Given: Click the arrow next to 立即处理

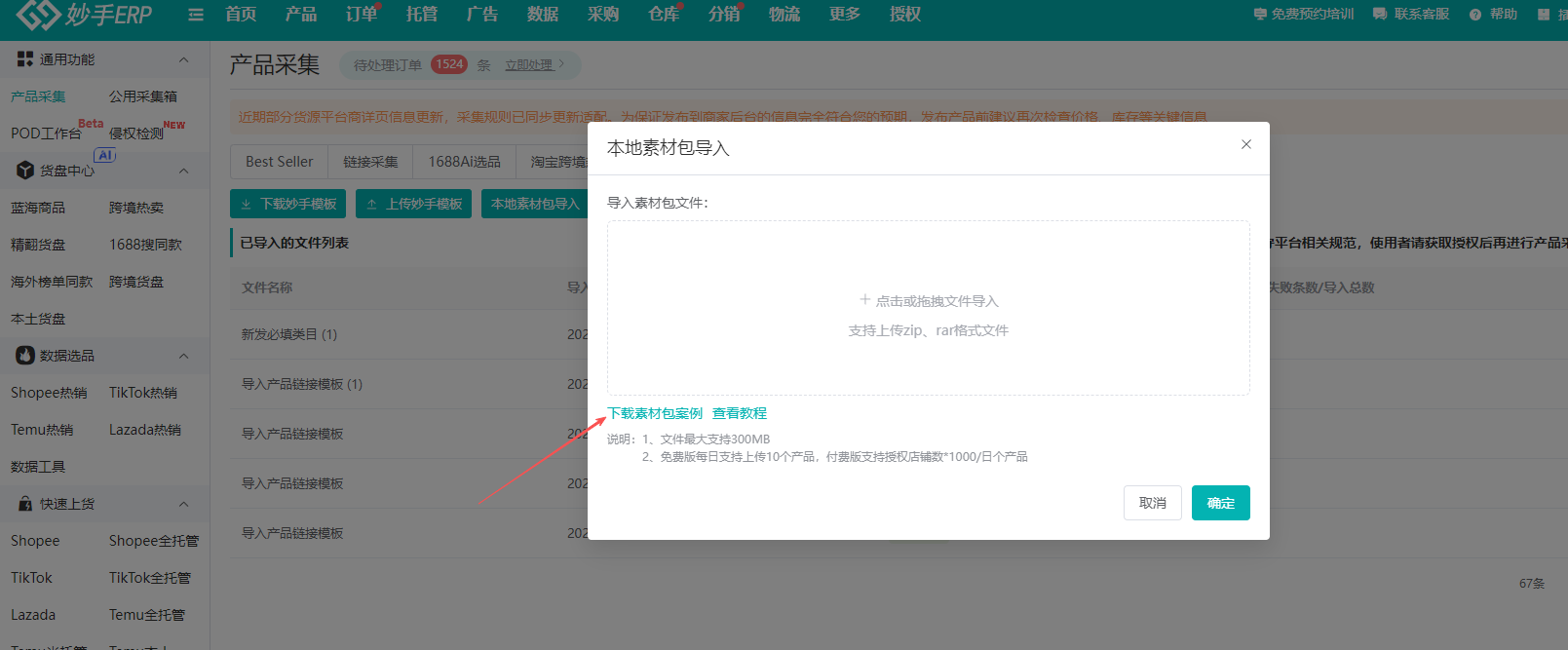Looking at the screenshot, I should click(562, 64).
